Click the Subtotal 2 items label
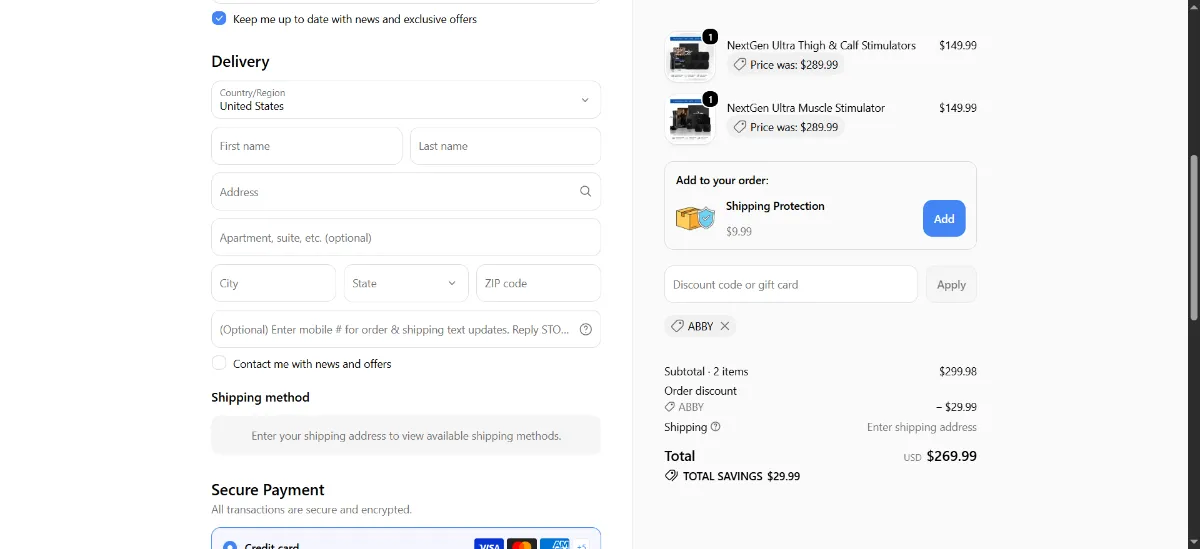1200x549 pixels. pyautogui.click(x=706, y=371)
